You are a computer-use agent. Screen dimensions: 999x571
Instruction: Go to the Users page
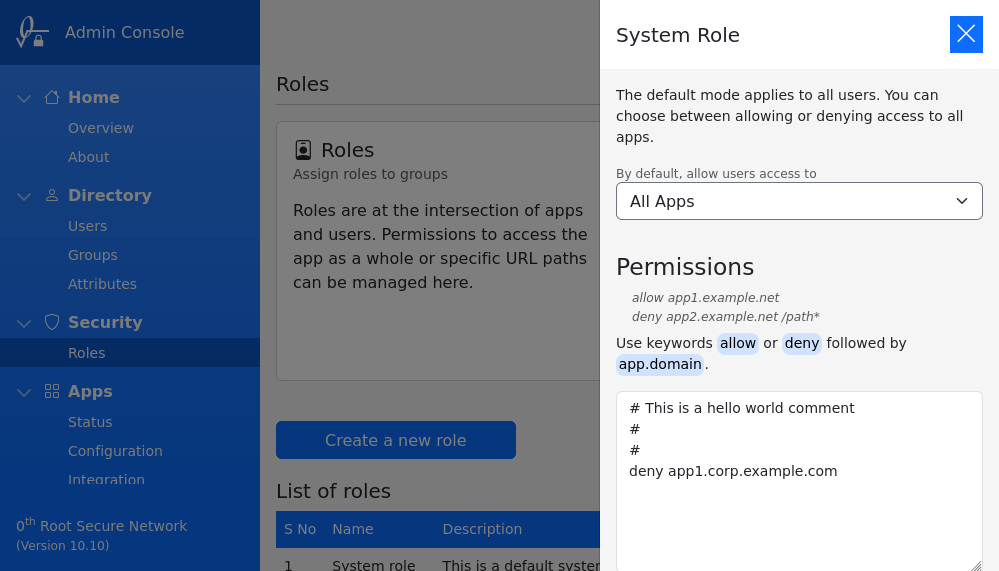[x=87, y=226]
